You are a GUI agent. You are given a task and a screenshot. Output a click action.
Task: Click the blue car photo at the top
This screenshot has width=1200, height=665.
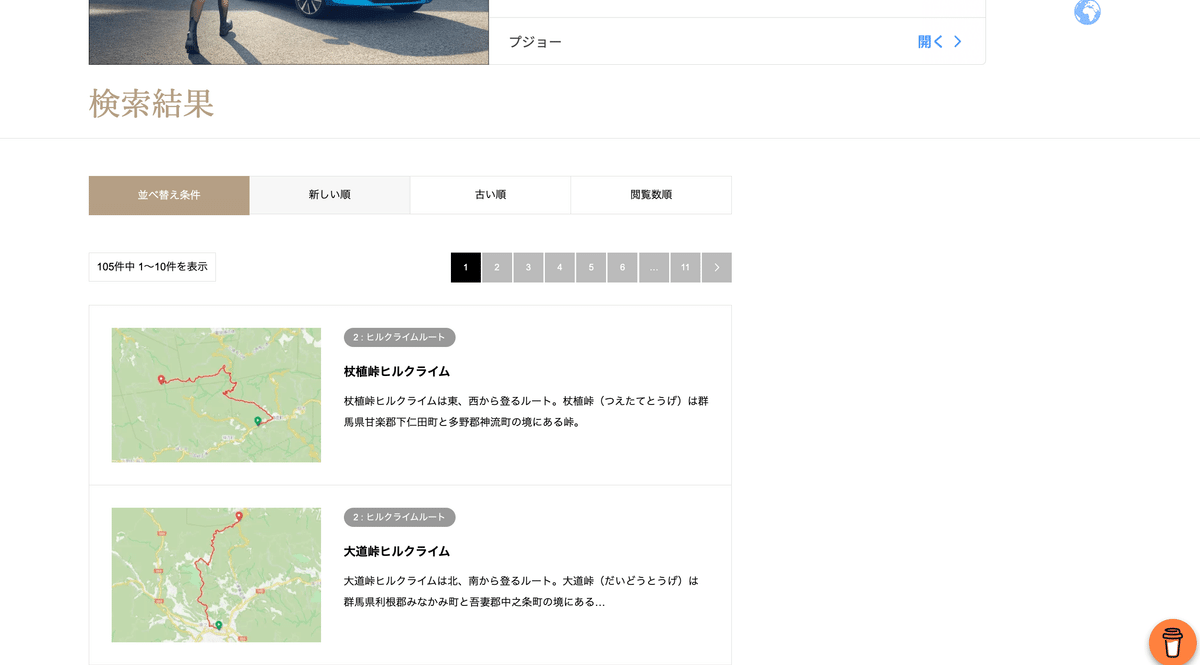point(288,32)
